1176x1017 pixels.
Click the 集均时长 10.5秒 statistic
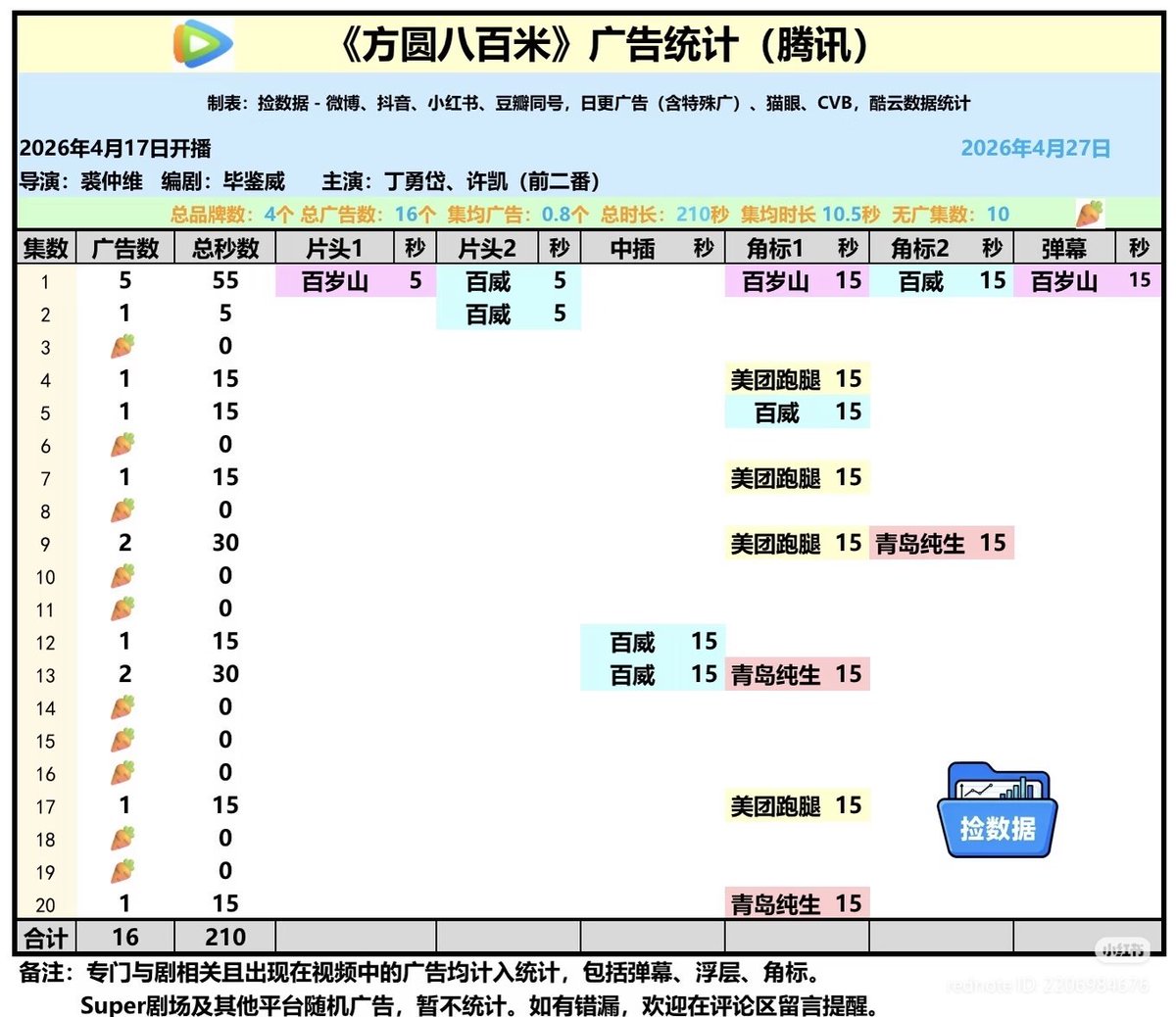(810, 215)
